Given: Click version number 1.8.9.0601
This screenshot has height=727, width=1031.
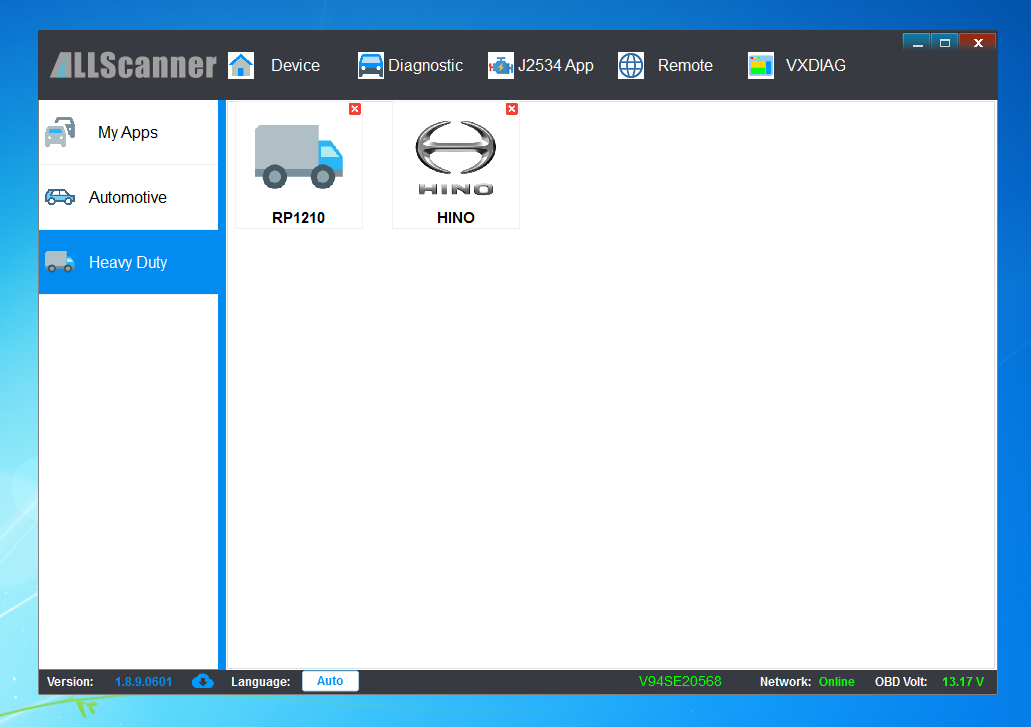Looking at the screenshot, I should click(143, 682).
